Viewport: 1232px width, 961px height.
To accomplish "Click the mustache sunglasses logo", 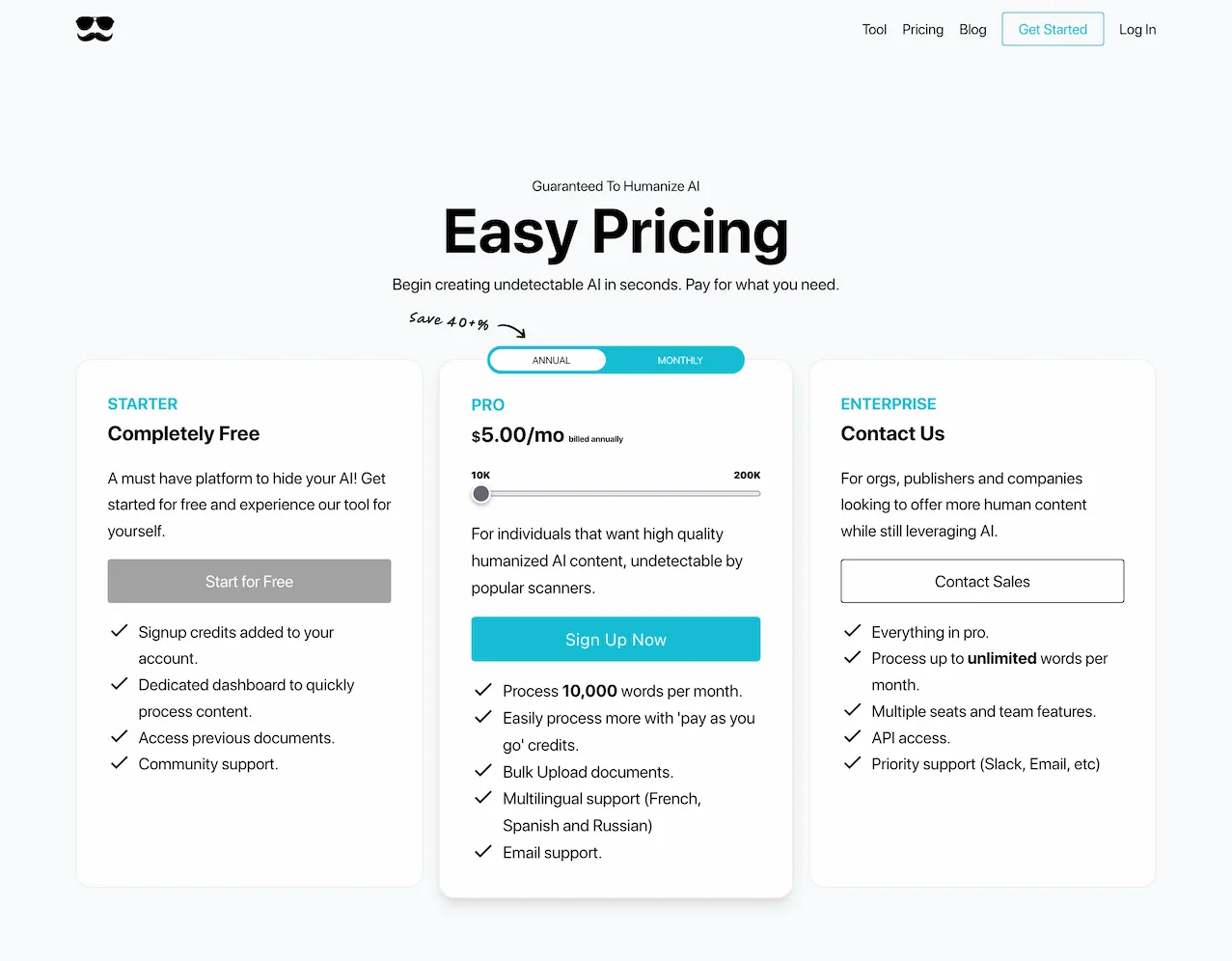I will tap(95, 29).
